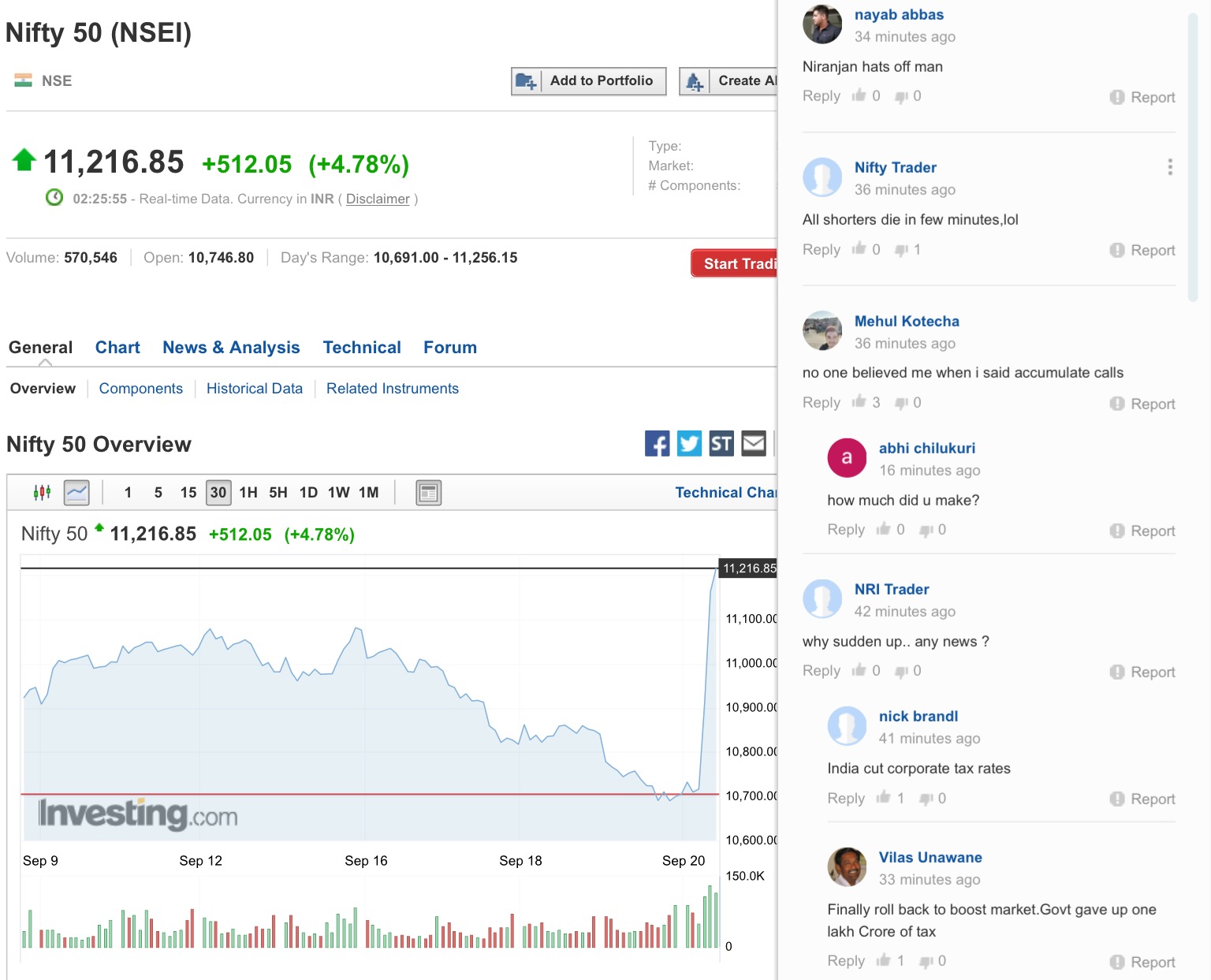Viewport: 1211px width, 980px height.
Task: Dislike Nifty Trader's comment
Action: pyautogui.click(x=901, y=250)
